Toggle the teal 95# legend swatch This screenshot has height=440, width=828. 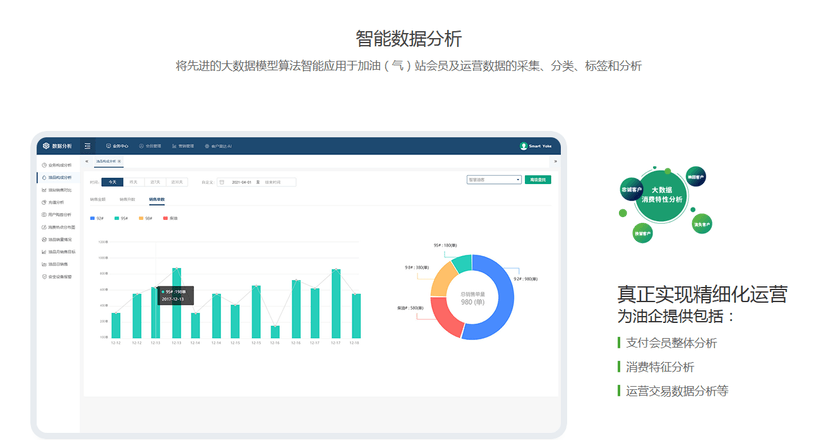117,218
